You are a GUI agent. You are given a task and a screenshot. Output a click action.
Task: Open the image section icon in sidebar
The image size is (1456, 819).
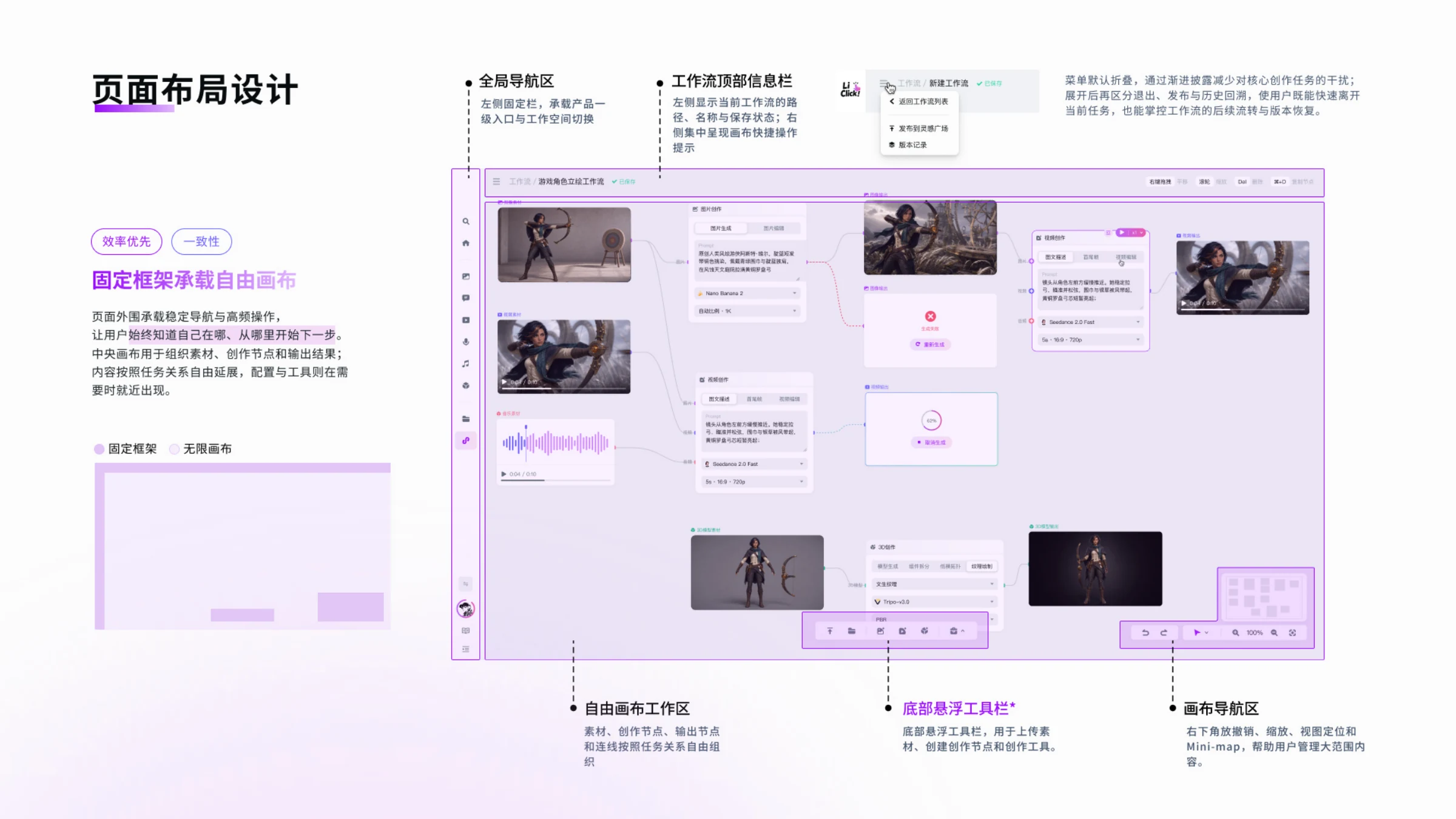pos(466,277)
